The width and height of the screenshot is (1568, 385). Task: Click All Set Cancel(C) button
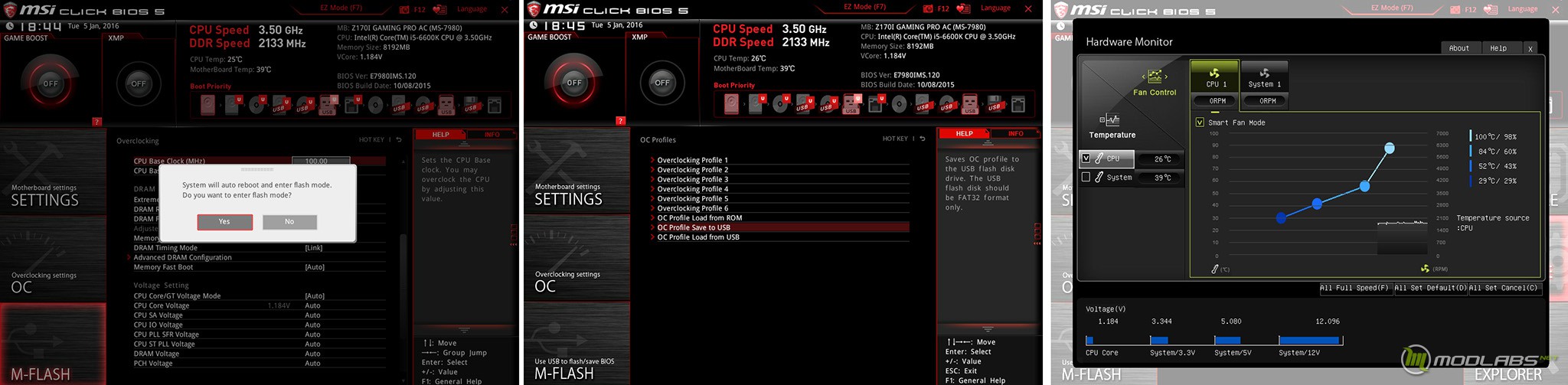point(1503,288)
